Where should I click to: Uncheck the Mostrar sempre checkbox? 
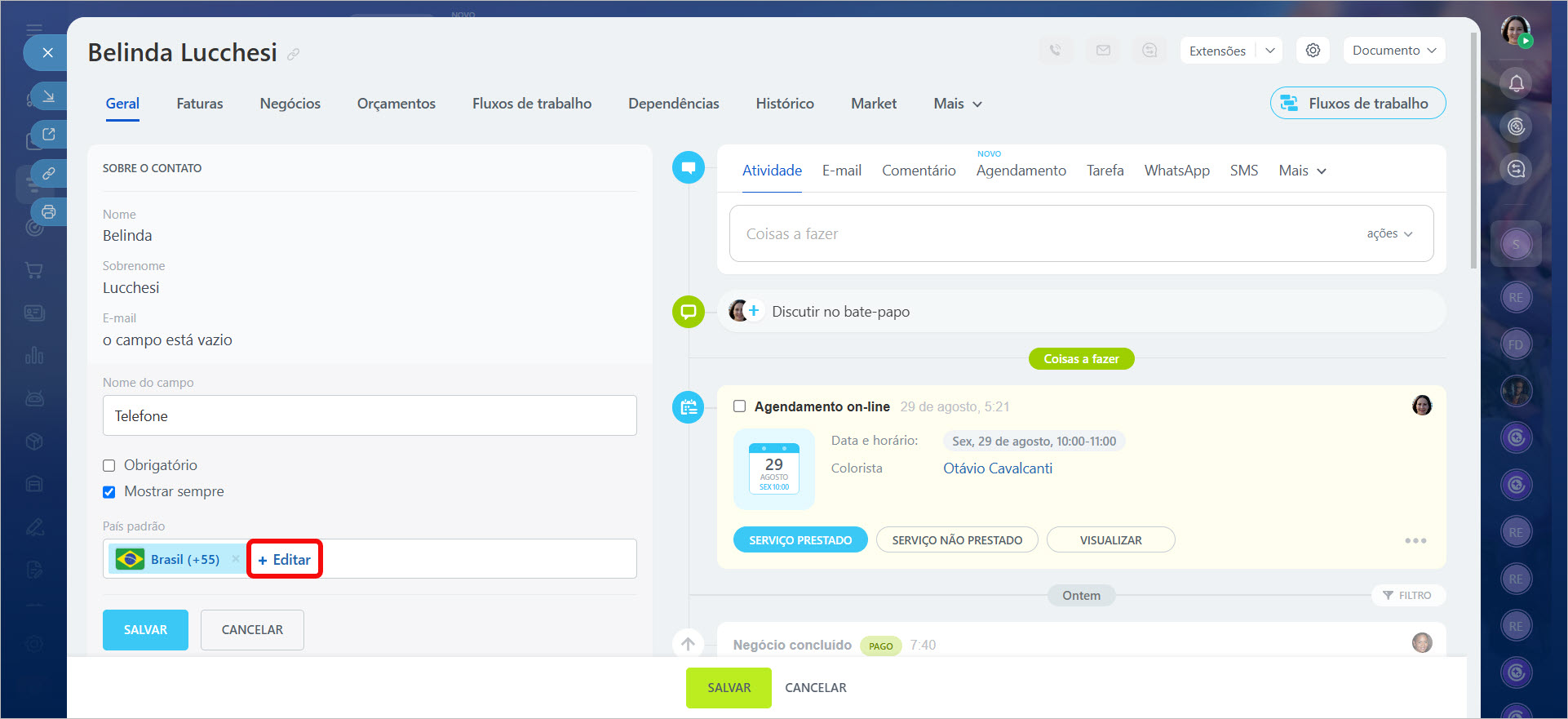(x=109, y=492)
